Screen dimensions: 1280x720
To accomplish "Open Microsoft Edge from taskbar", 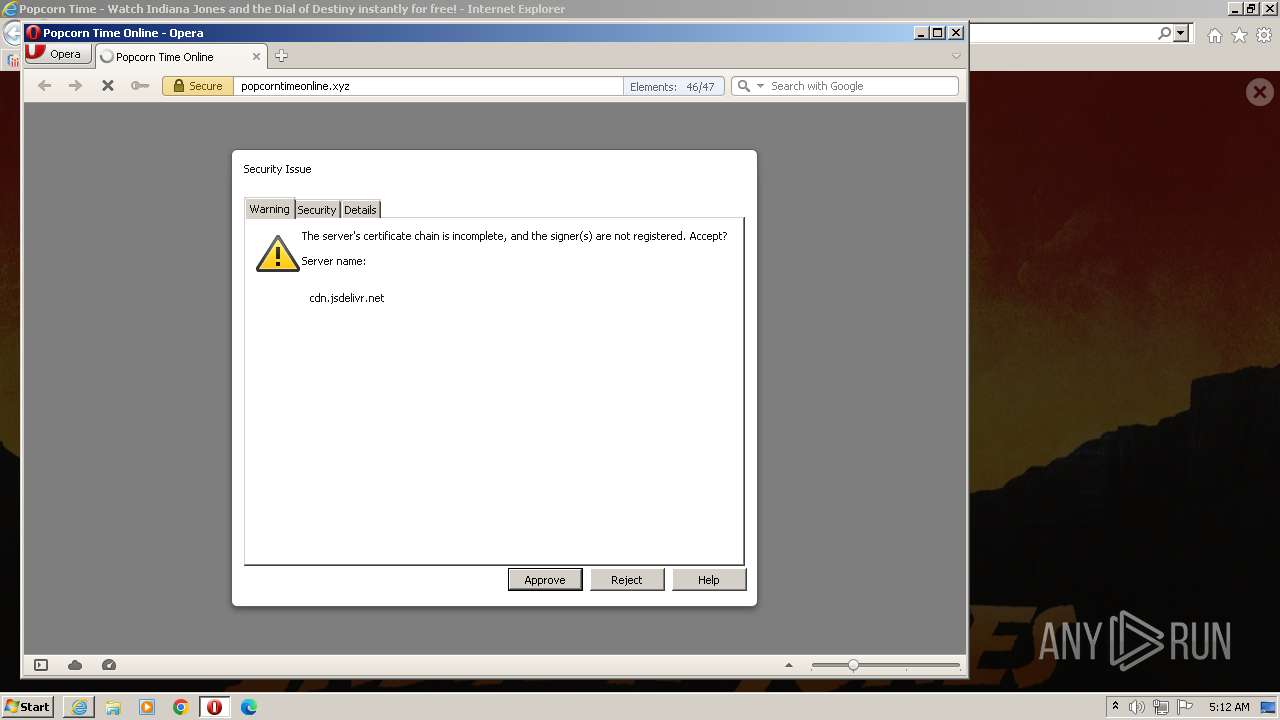I will point(249,707).
